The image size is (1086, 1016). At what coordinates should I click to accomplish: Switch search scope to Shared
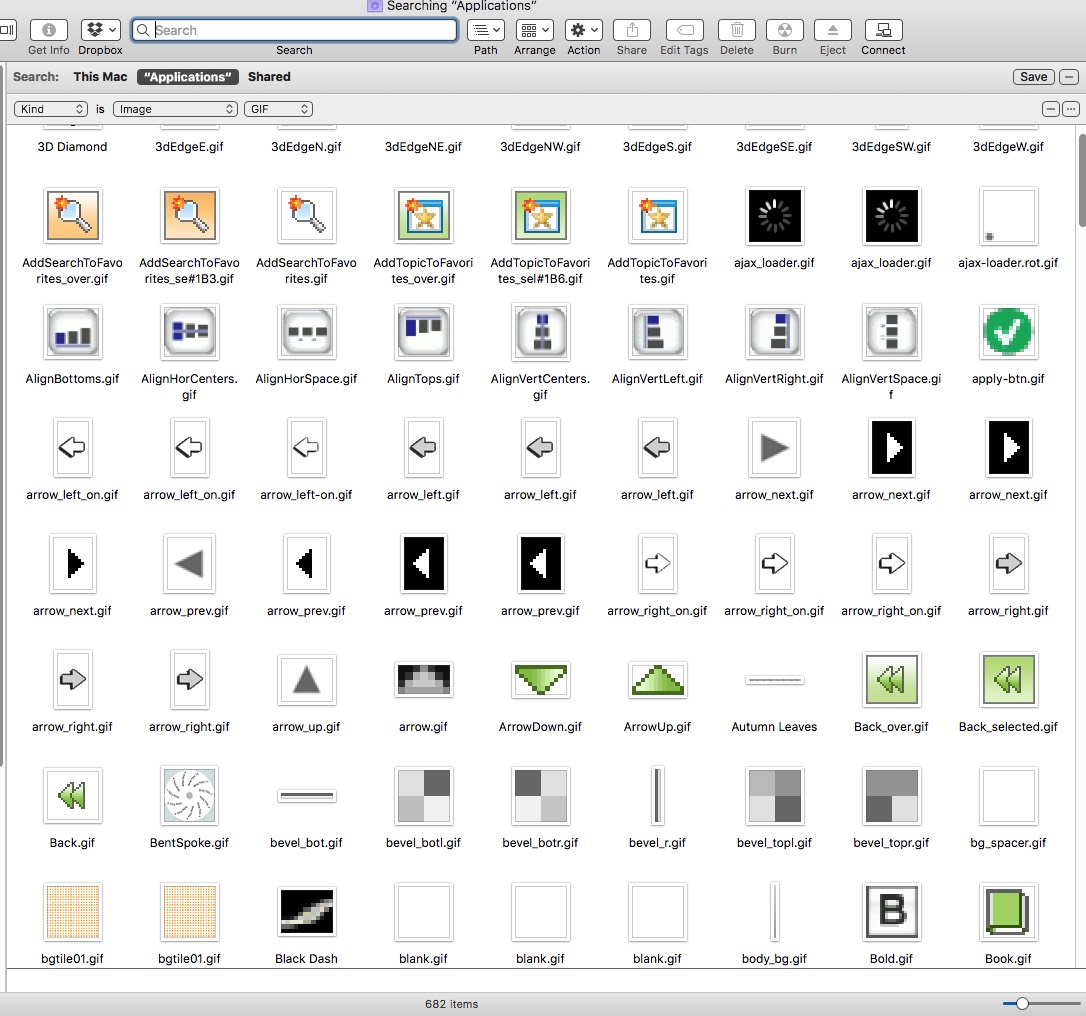pos(269,77)
